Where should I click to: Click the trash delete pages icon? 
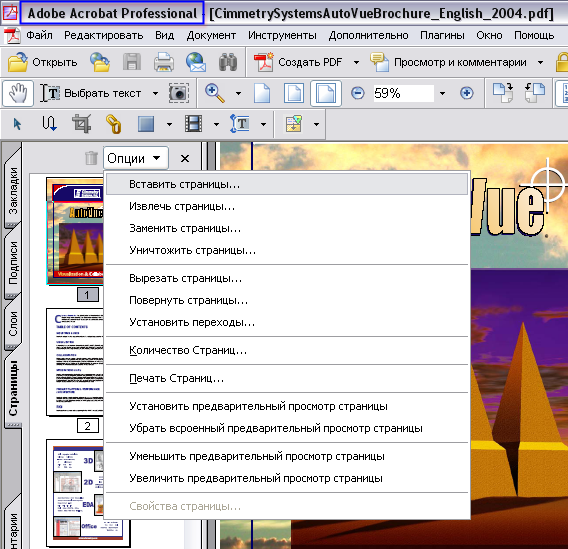91,158
